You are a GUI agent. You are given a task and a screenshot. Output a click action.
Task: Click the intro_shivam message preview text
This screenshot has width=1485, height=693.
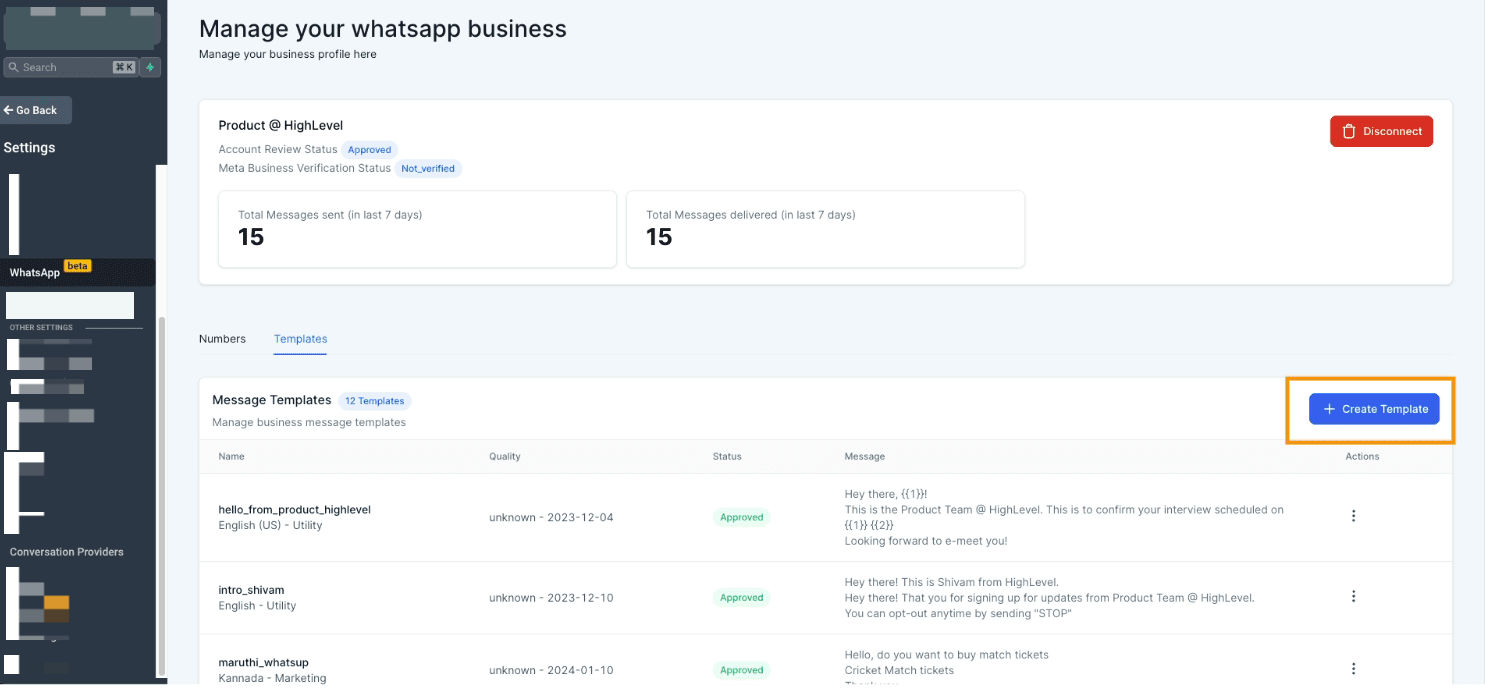pos(1049,598)
